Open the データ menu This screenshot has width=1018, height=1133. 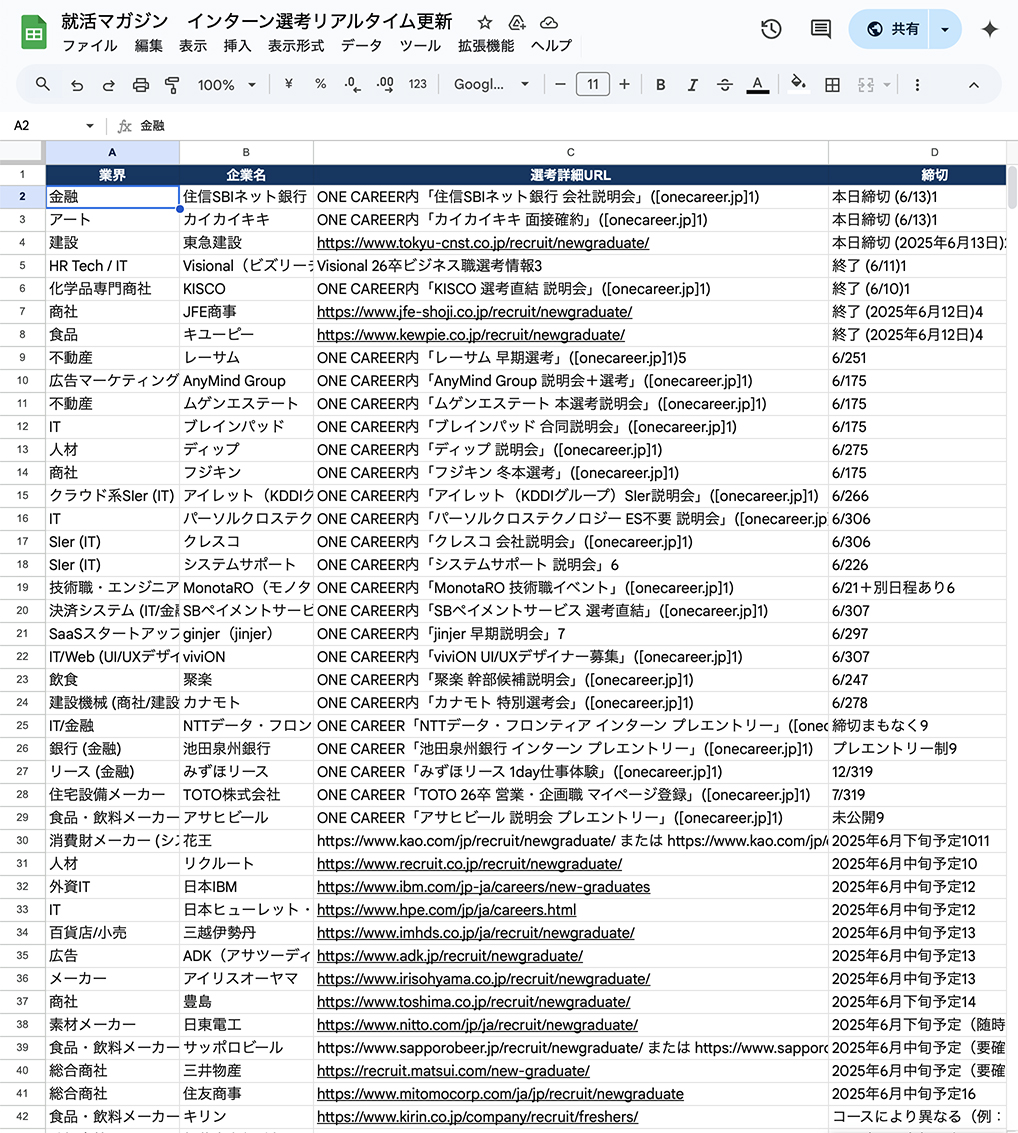point(361,46)
